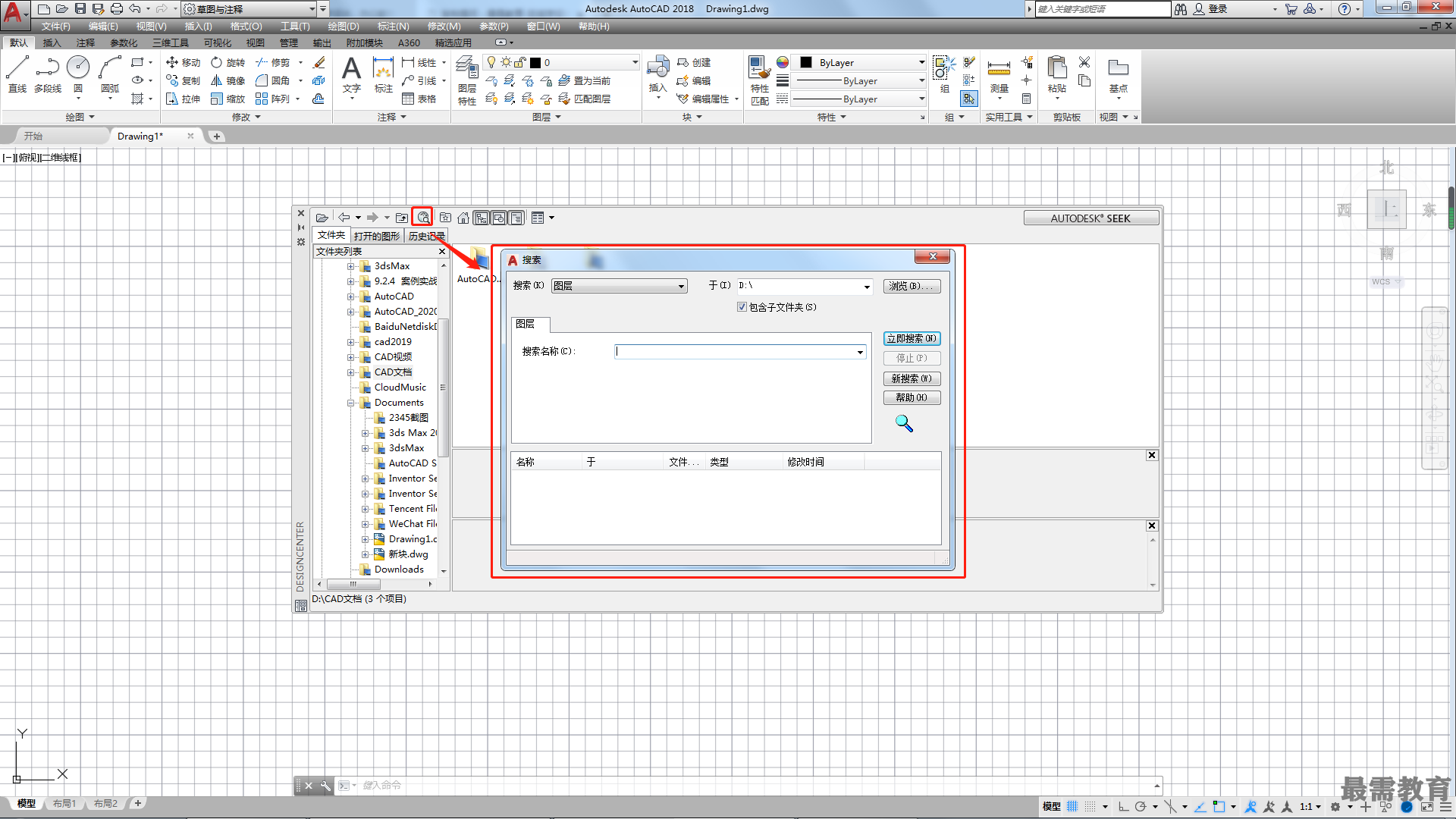Image resolution: width=1456 pixels, height=819 pixels.
Task: Toggle Include subfolders (包含子文件夹) checkbox
Action: click(x=742, y=307)
